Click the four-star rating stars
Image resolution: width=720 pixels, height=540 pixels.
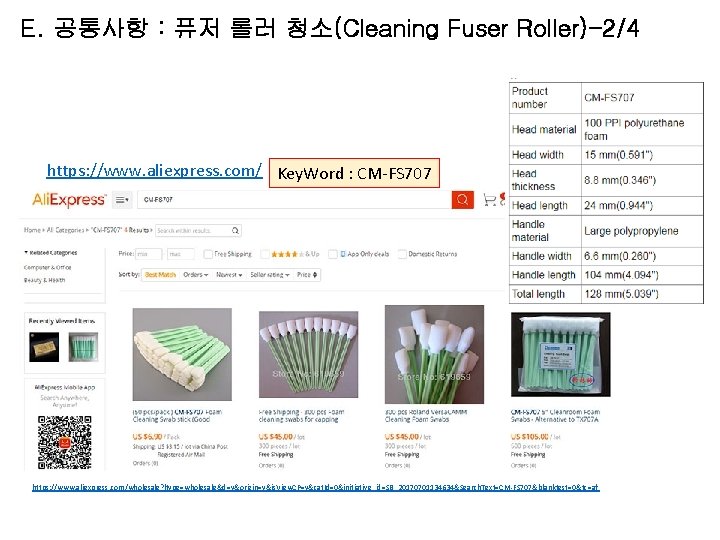pyautogui.click(x=287, y=254)
